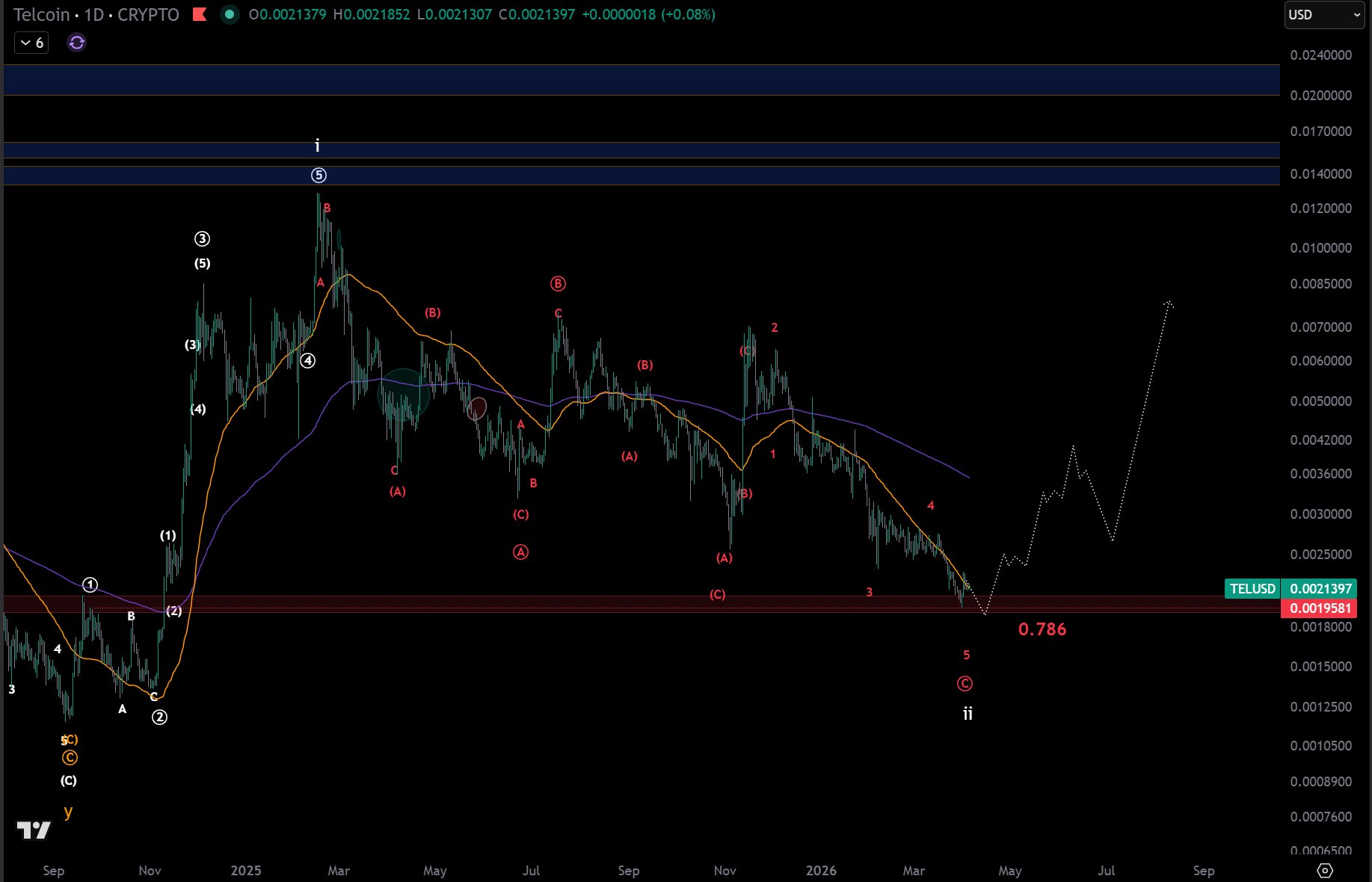Viewport: 1372px width, 882px height.
Task: Select the small red ellipse marker
Action: tap(477, 408)
